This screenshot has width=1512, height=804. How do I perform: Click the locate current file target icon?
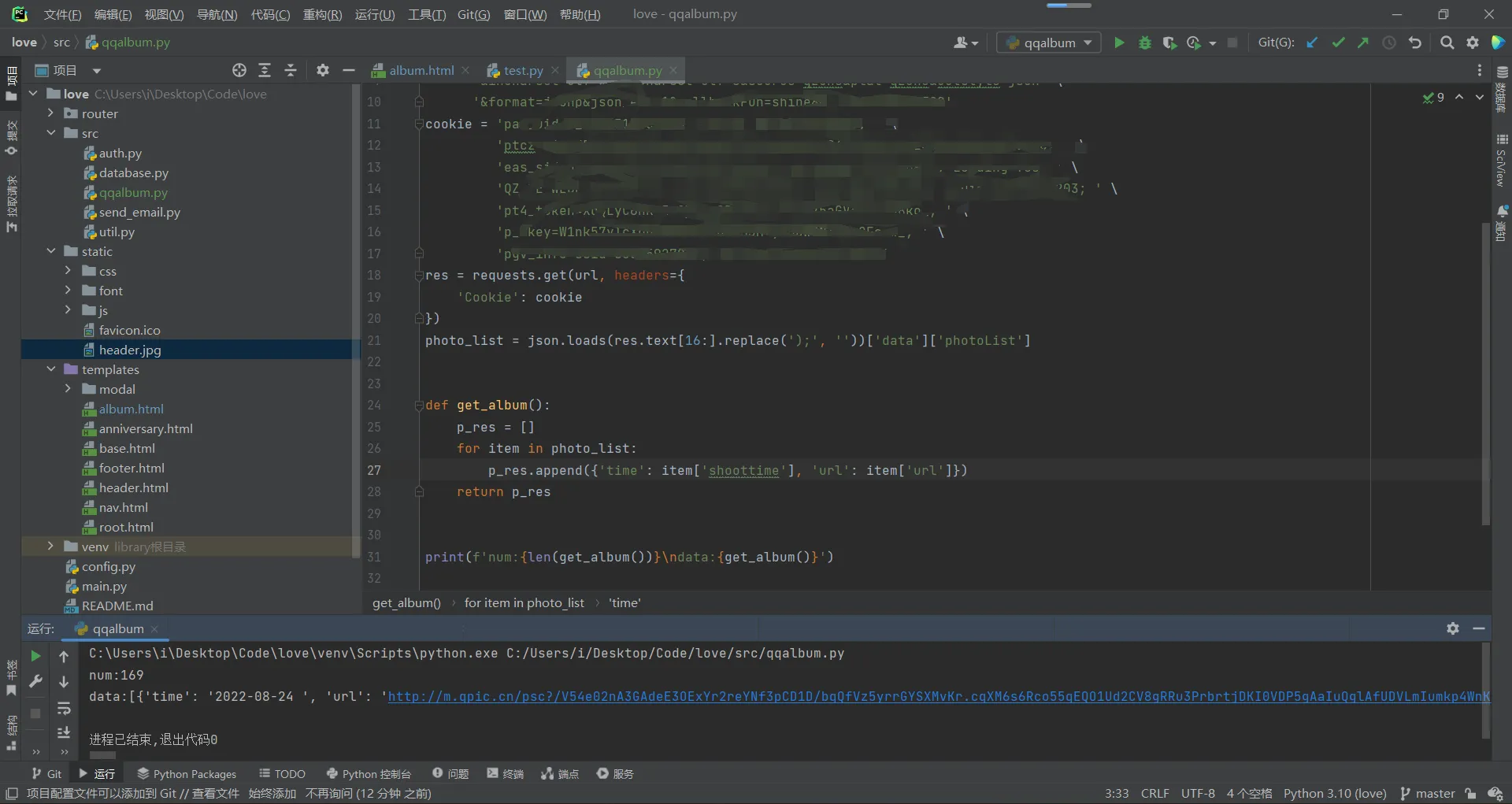(239, 70)
